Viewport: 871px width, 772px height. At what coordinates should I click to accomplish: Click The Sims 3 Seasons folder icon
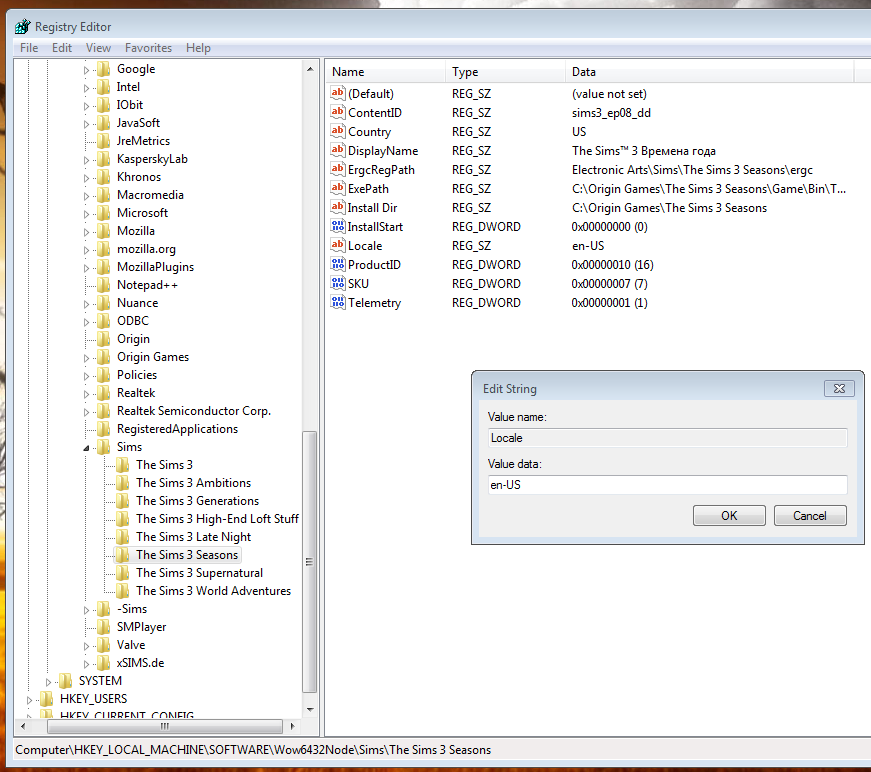[123, 555]
